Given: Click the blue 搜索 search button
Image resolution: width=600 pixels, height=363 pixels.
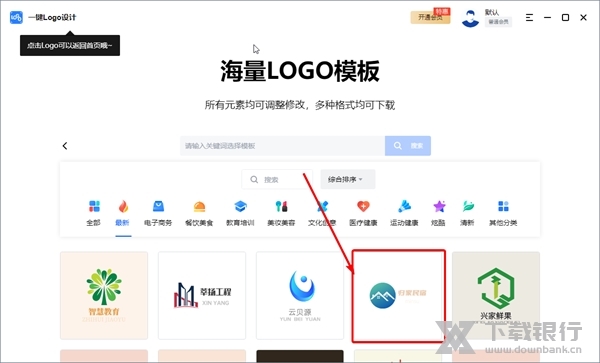Looking at the screenshot, I should click(408, 146).
